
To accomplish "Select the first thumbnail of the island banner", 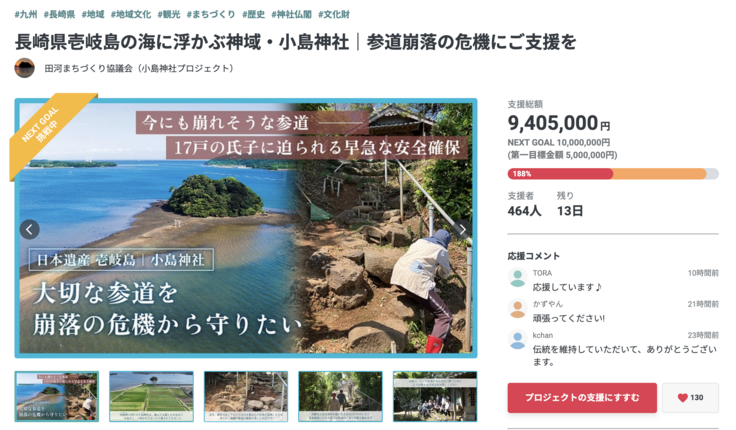I will pyautogui.click(x=57, y=397).
